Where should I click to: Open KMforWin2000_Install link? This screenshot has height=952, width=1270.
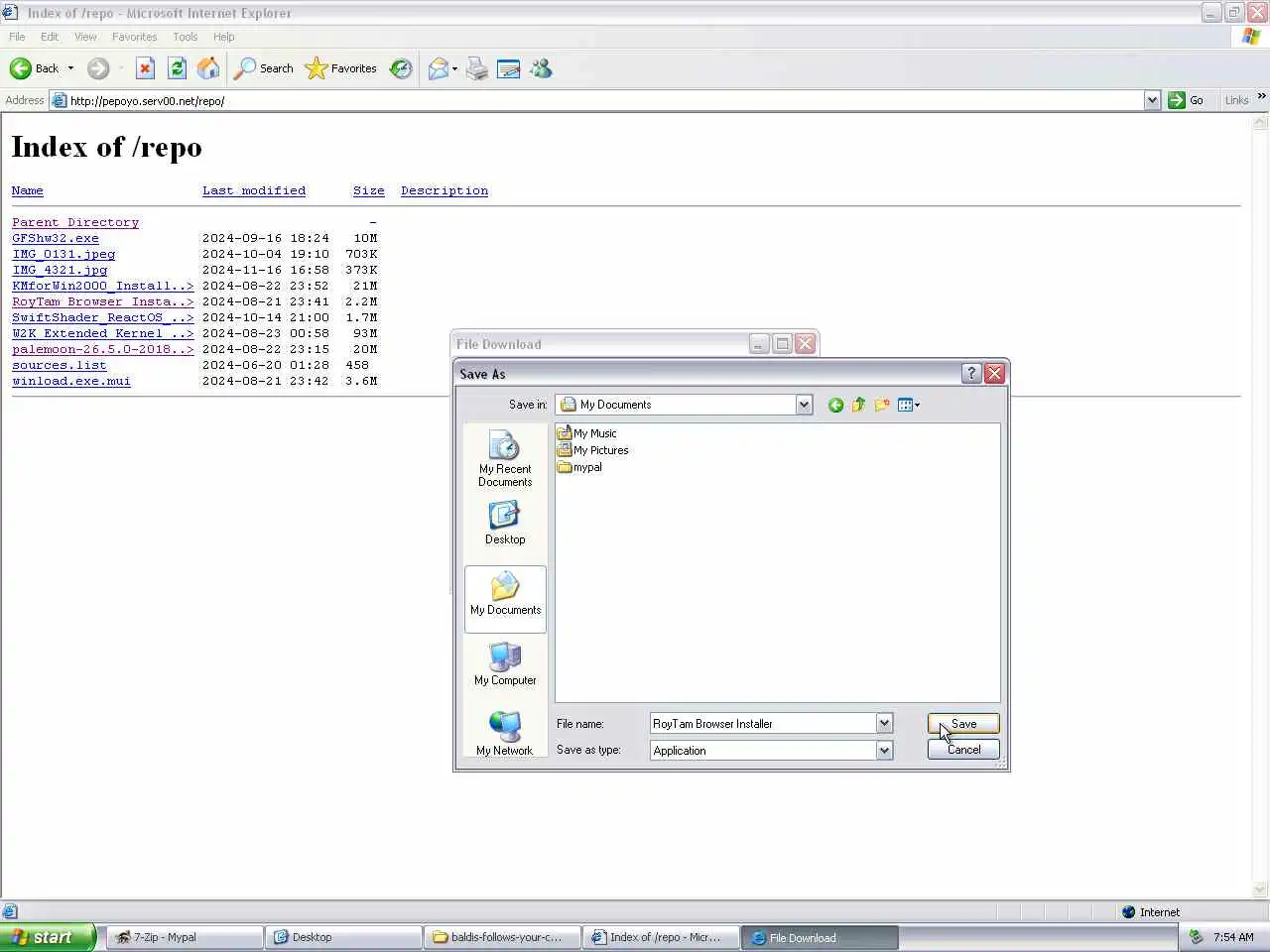coord(103,286)
